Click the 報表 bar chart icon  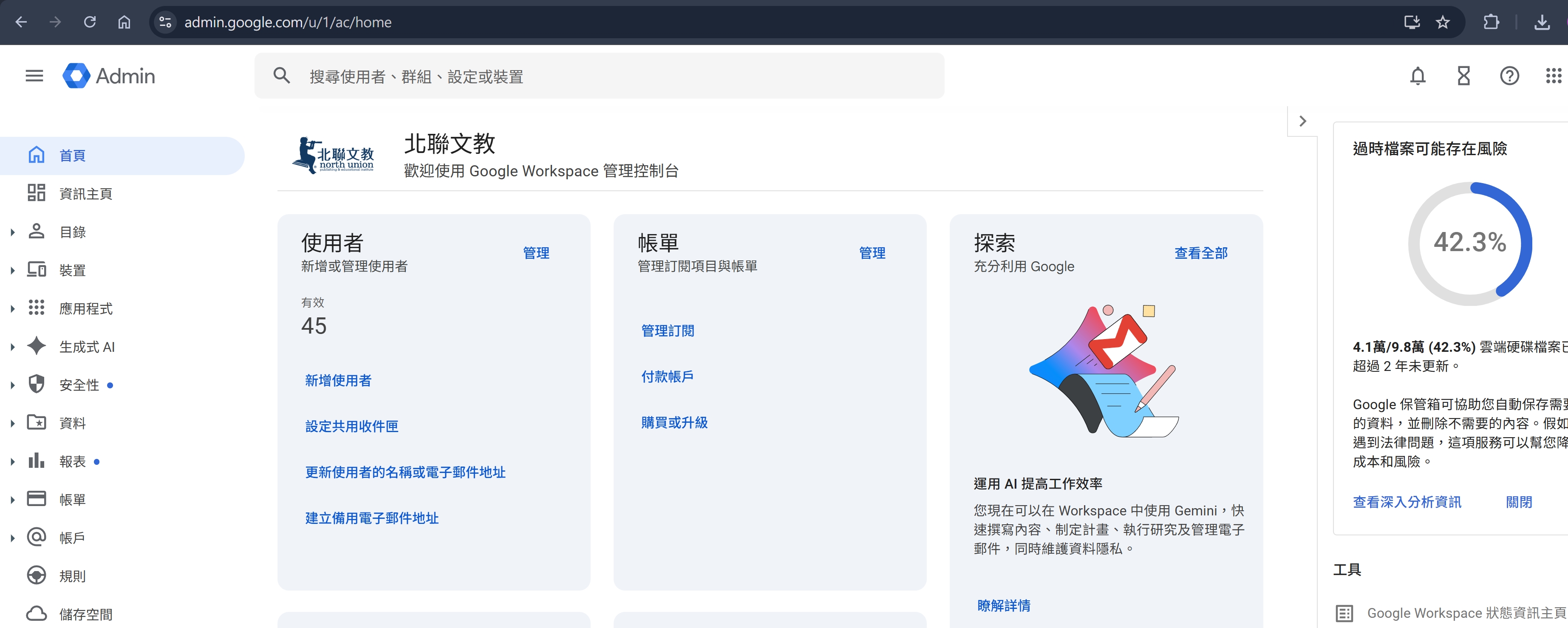click(37, 461)
